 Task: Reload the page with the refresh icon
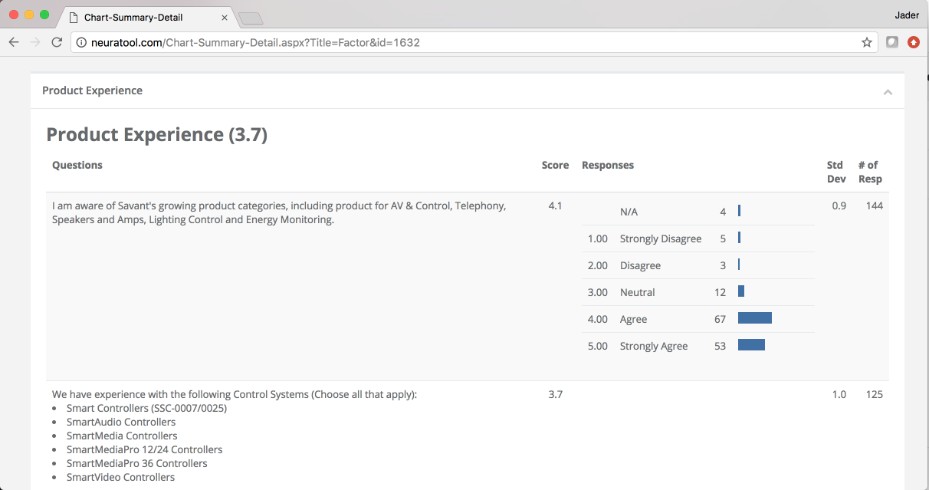[x=56, y=42]
